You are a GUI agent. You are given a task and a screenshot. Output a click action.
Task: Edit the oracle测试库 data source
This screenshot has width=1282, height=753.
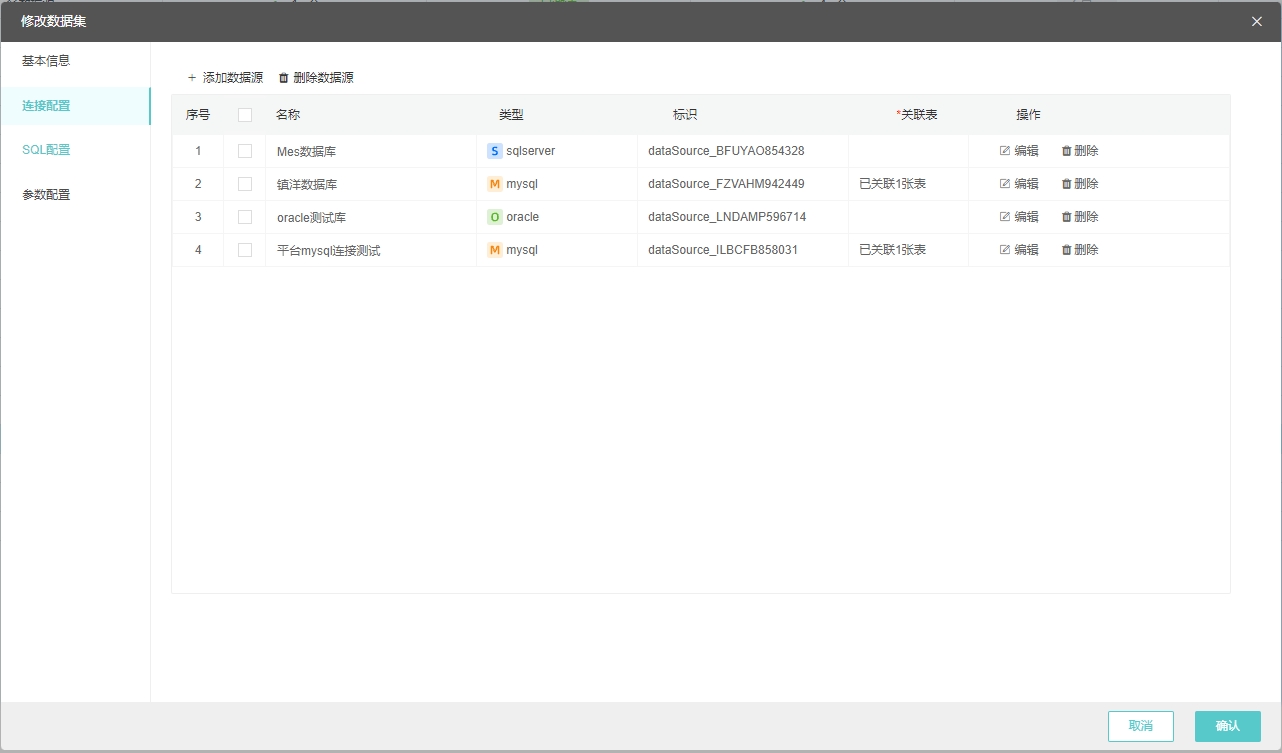(x=1019, y=217)
